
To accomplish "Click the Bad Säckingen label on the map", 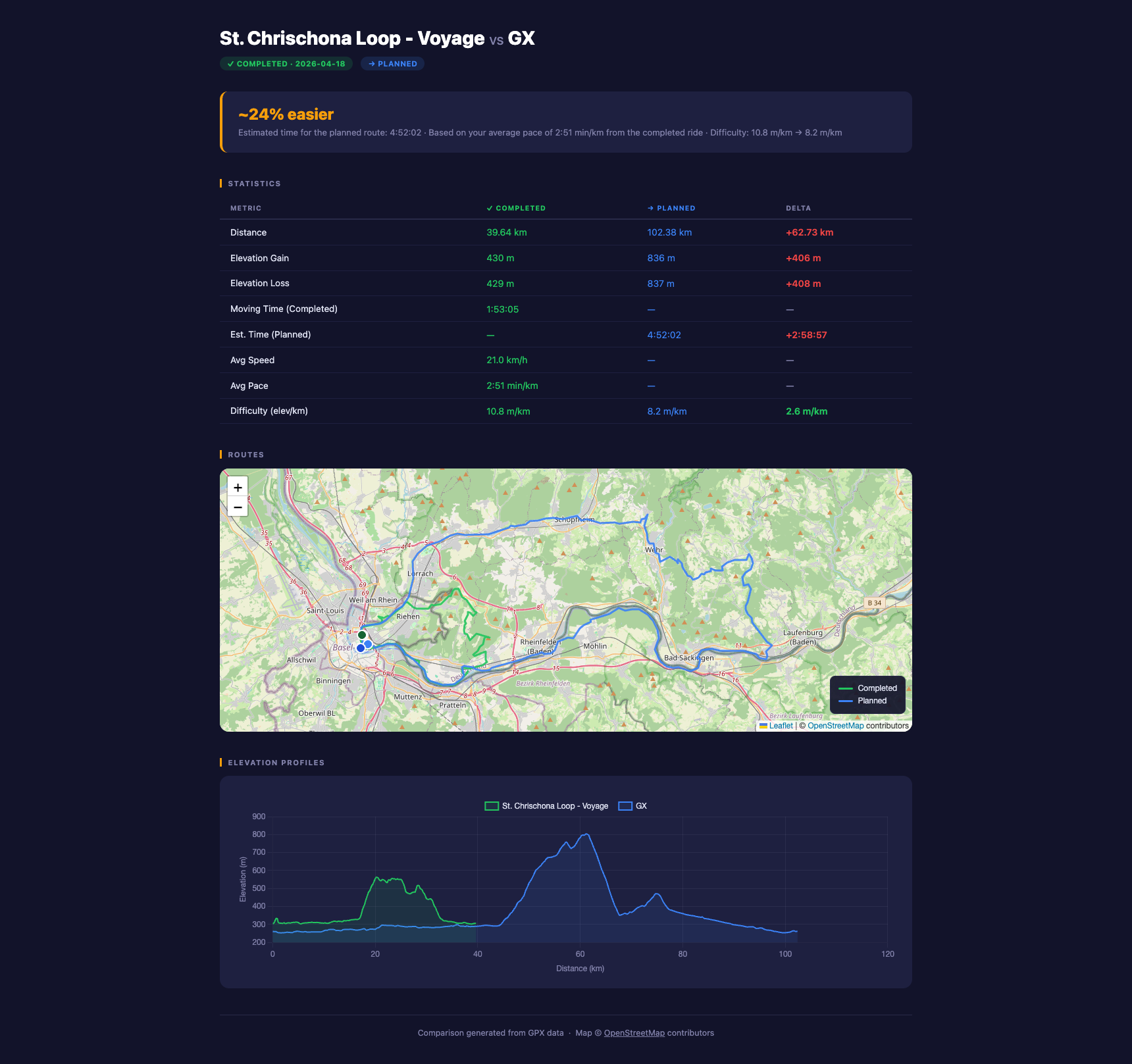I will (688, 657).
